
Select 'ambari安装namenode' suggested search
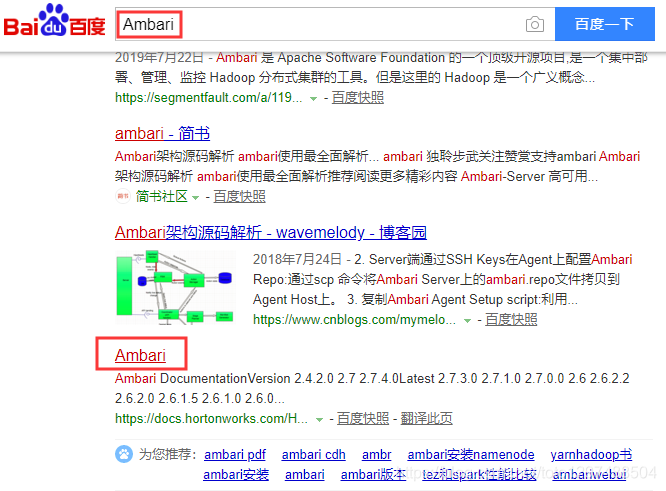[x=471, y=454]
